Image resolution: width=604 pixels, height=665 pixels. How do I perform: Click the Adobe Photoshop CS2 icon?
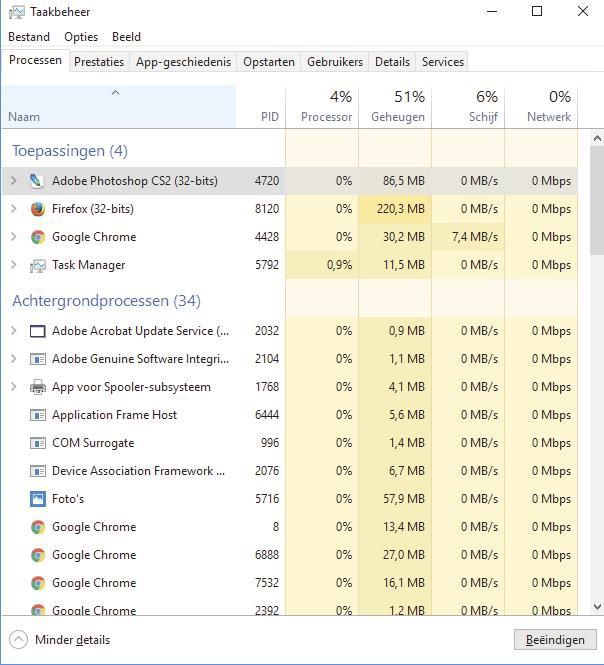coord(37,181)
